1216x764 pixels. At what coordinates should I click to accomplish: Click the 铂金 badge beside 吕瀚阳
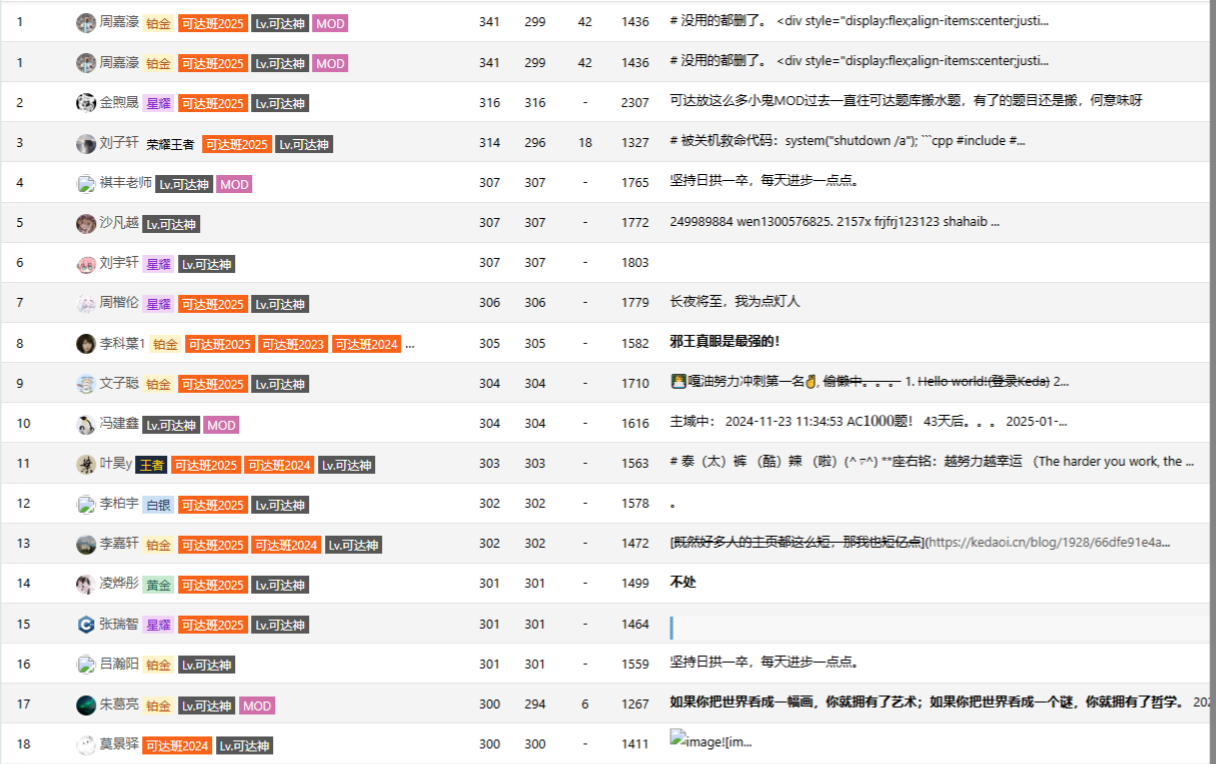(x=158, y=665)
